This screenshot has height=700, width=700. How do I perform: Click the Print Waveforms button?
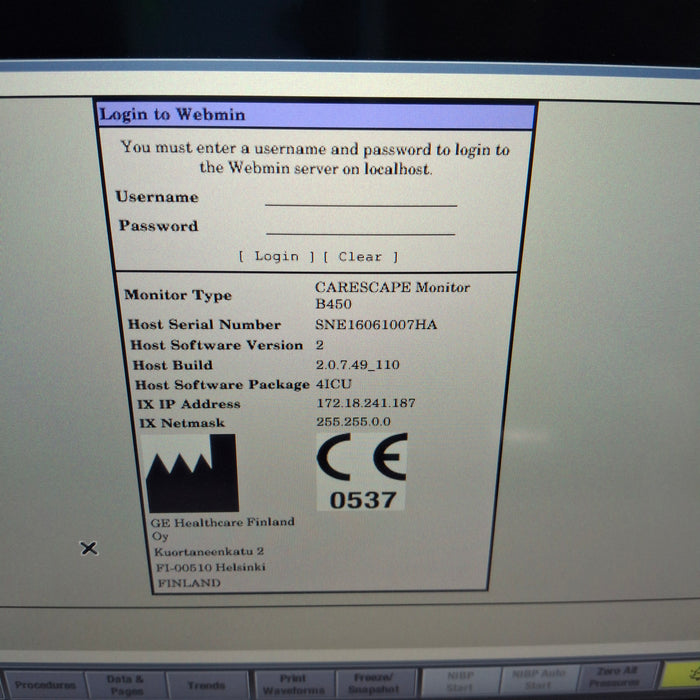[x=293, y=684]
